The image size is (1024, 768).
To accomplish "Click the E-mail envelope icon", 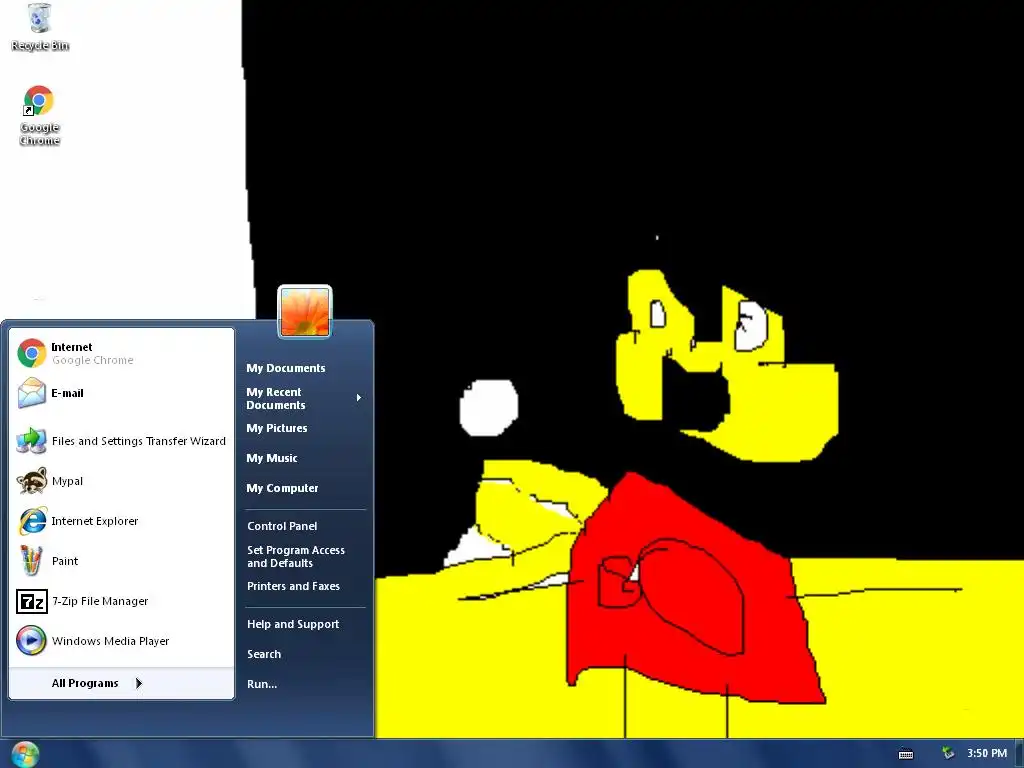I will point(31,393).
